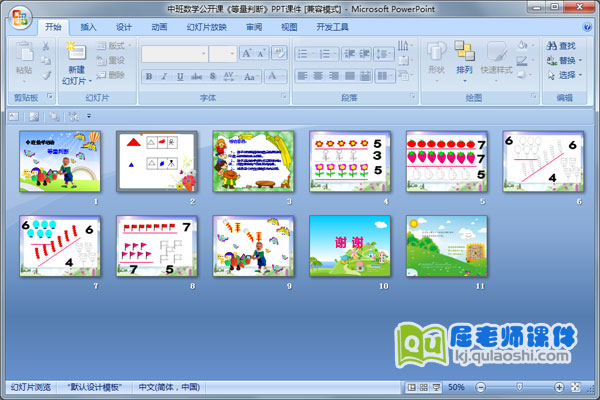Click the zoom slider handle
This screenshot has height=400, width=600.
520,387
